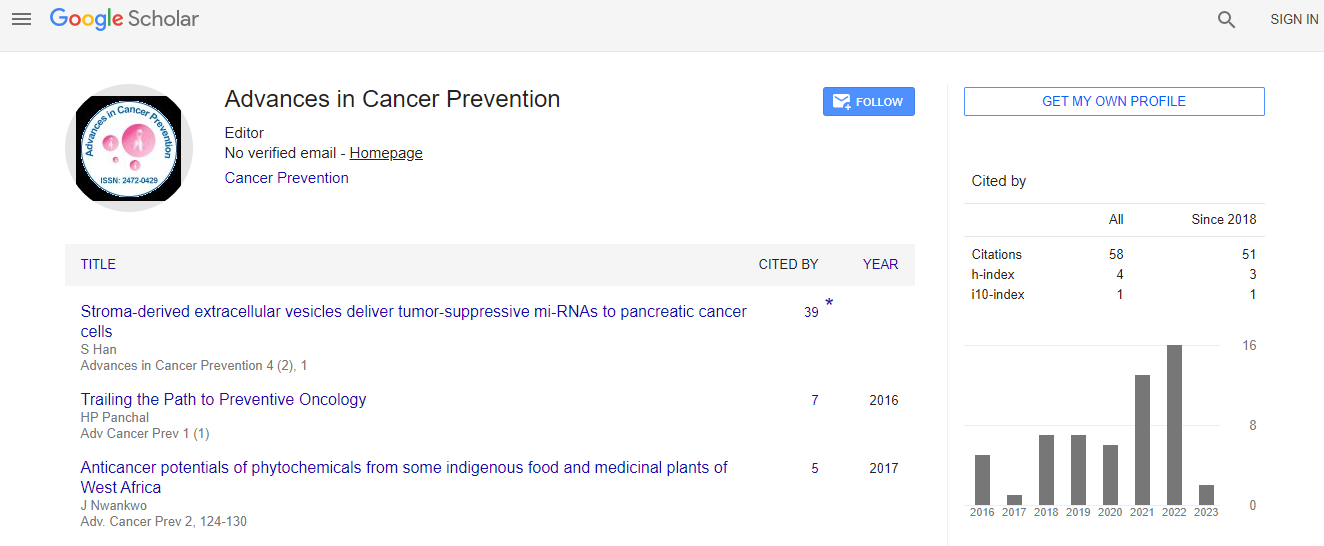Sort articles by the Title column header
The width and height of the screenshot is (1324, 546).
98,265
